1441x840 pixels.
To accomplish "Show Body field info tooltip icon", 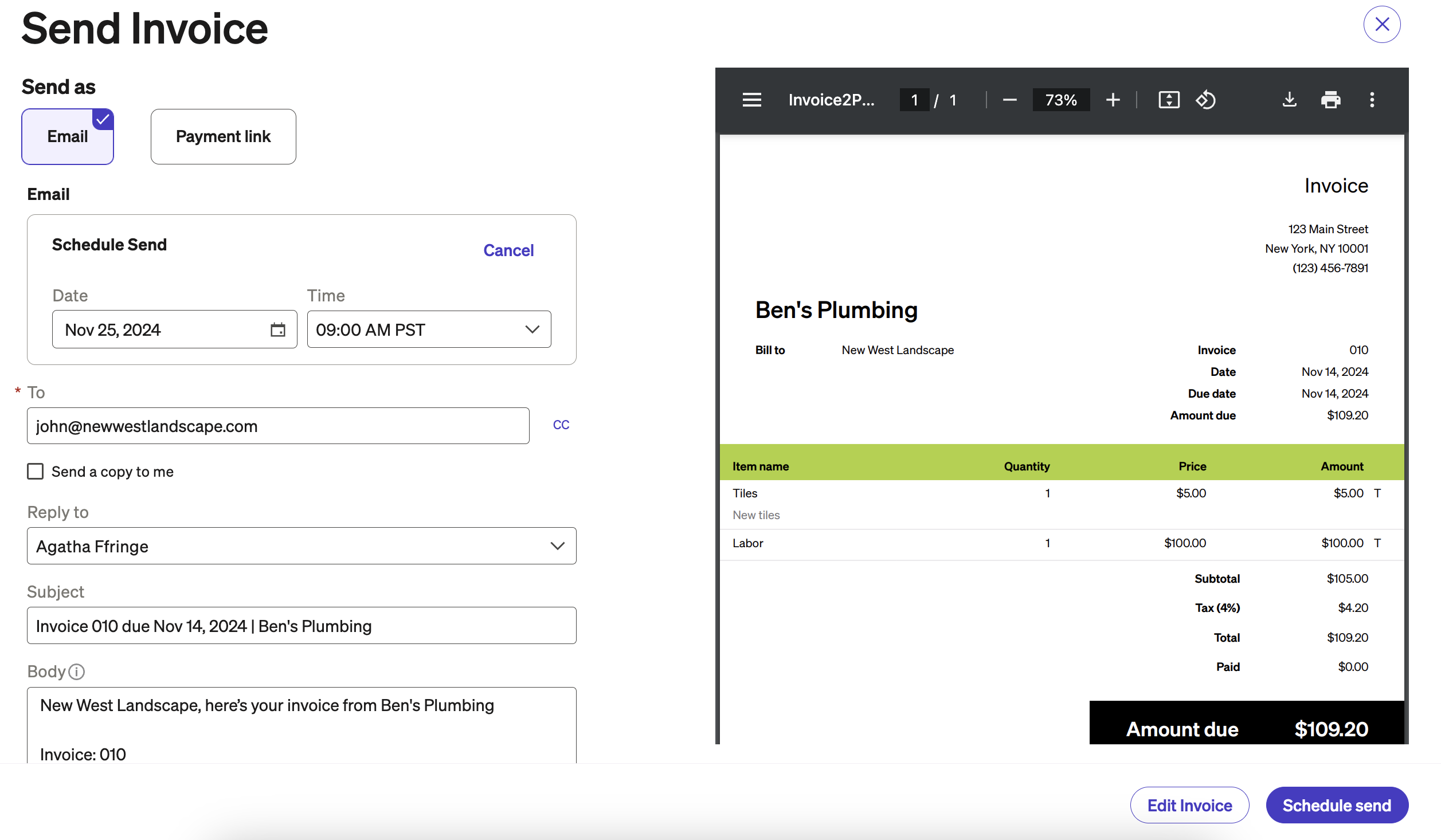I will 76,672.
